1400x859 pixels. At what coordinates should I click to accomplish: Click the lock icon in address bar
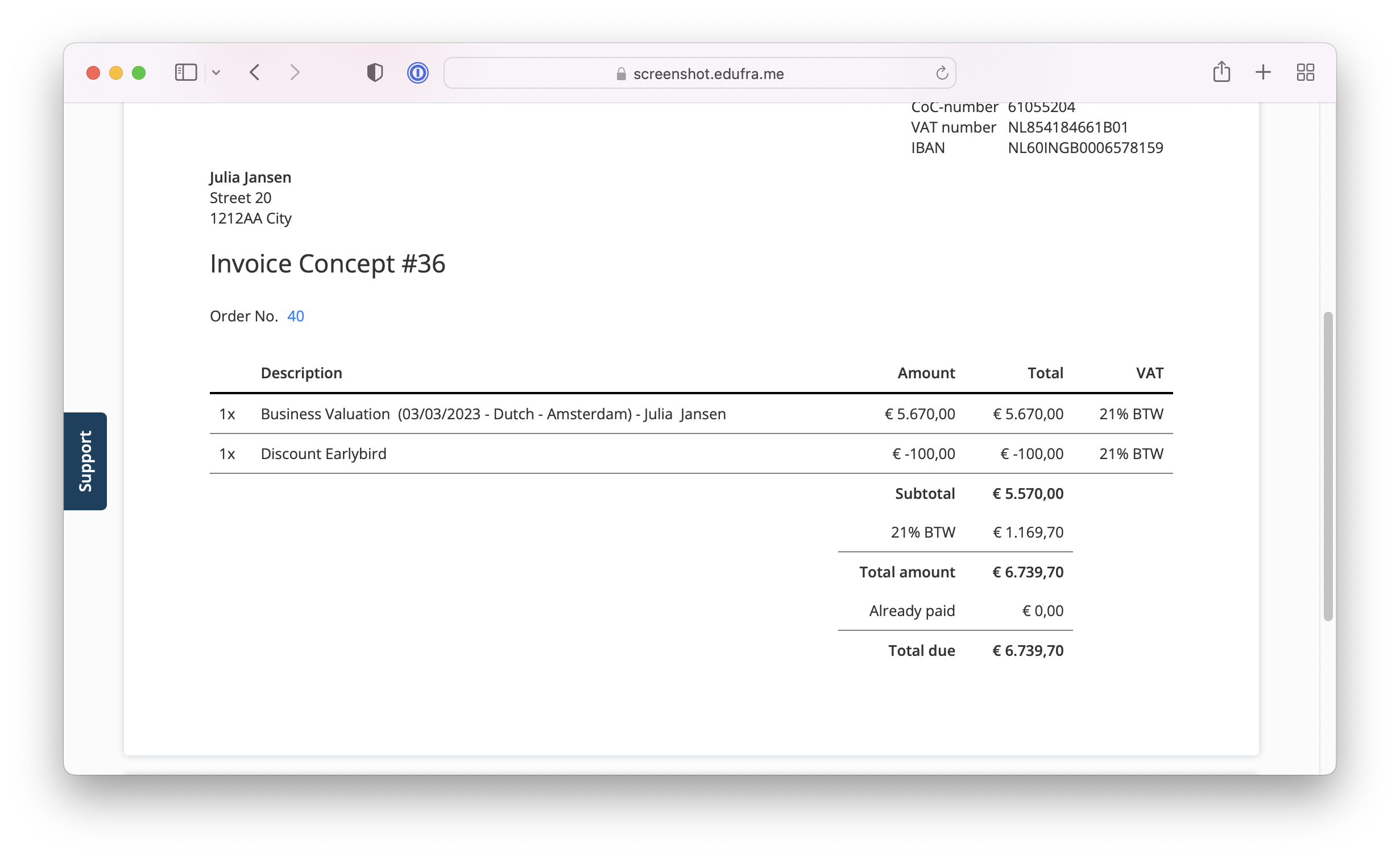point(621,74)
